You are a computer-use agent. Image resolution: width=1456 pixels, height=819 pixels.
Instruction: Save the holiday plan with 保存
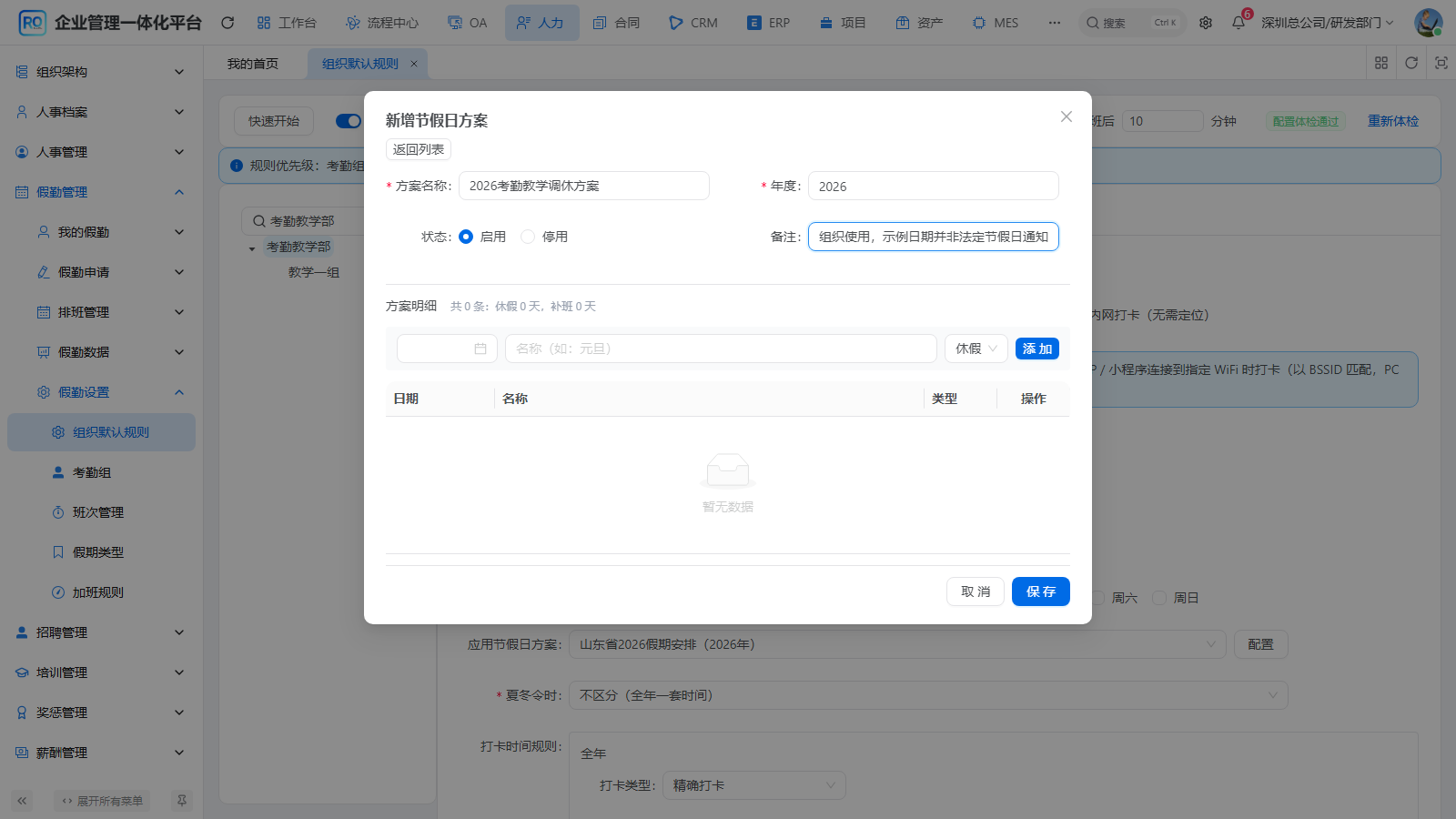click(1041, 591)
